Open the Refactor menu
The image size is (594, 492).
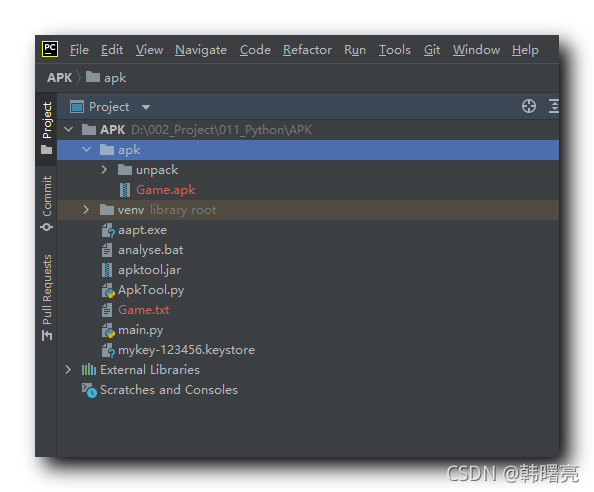(307, 50)
